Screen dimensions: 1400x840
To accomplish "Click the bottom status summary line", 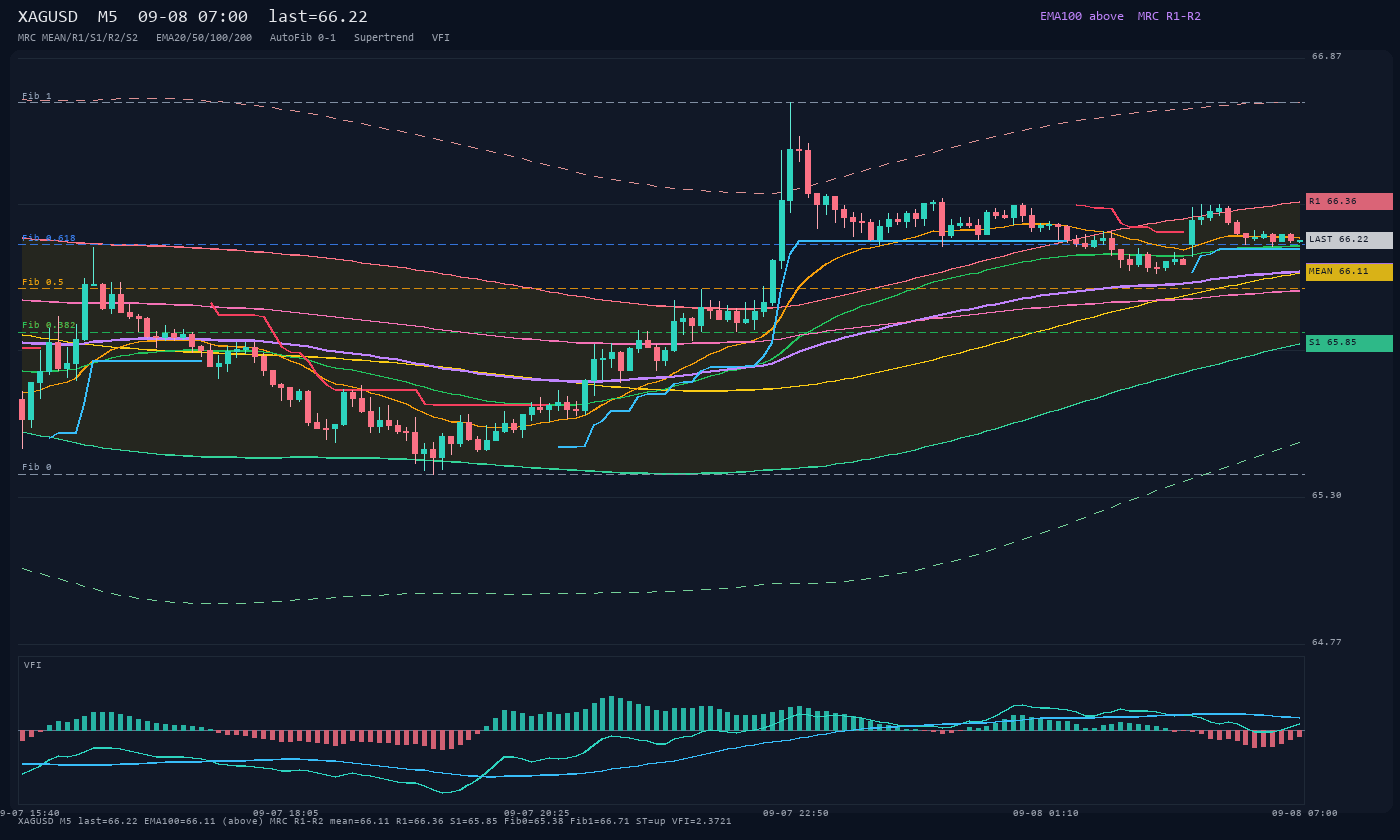I will [375, 822].
